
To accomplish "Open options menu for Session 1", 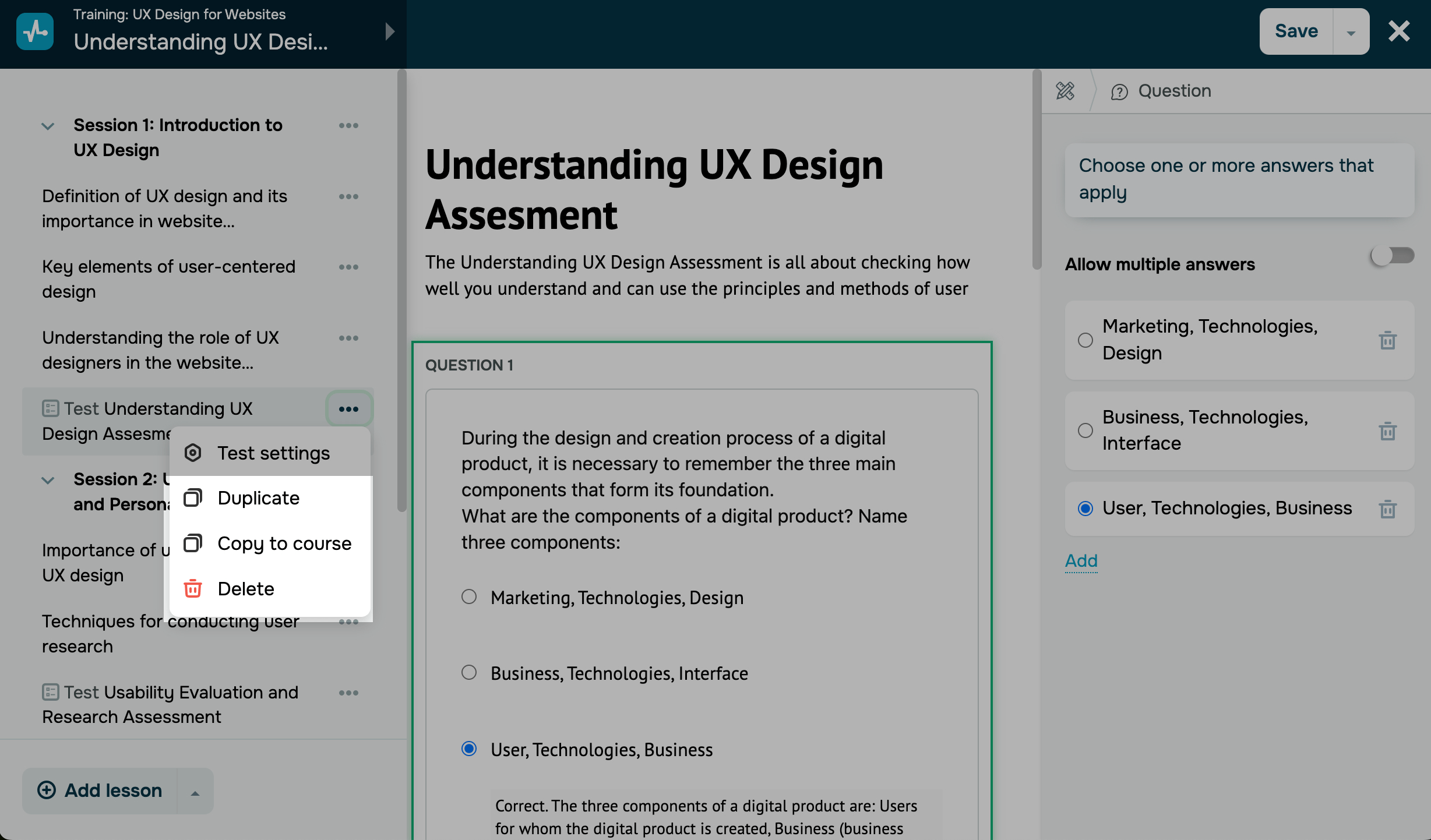I will (348, 126).
